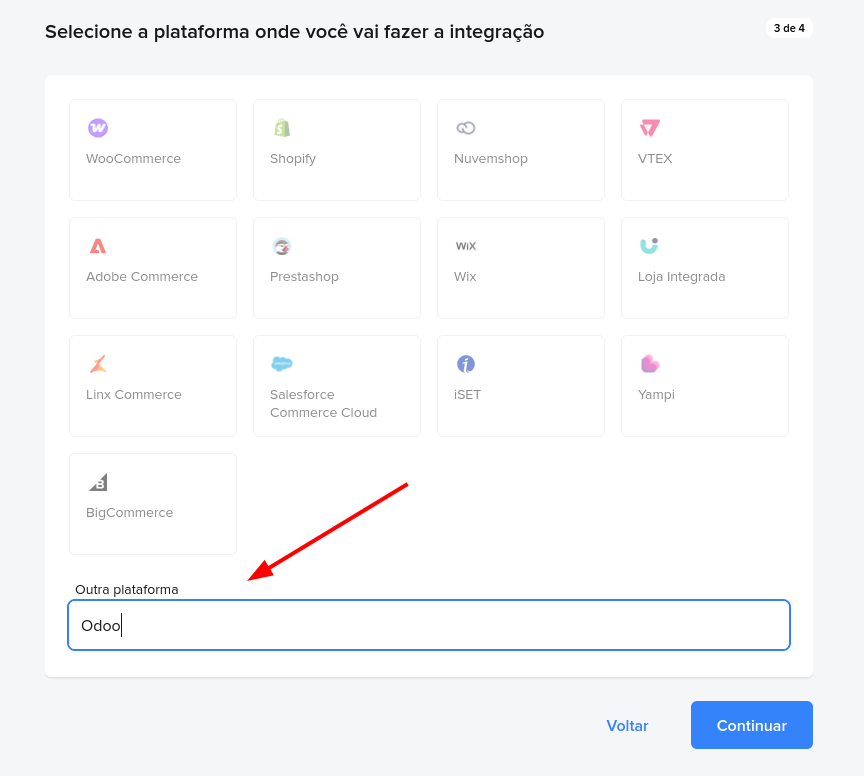The height and width of the screenshot is (776, 864).
Task: Focus the Outra plataforma input field
Action: coord(429,625)
